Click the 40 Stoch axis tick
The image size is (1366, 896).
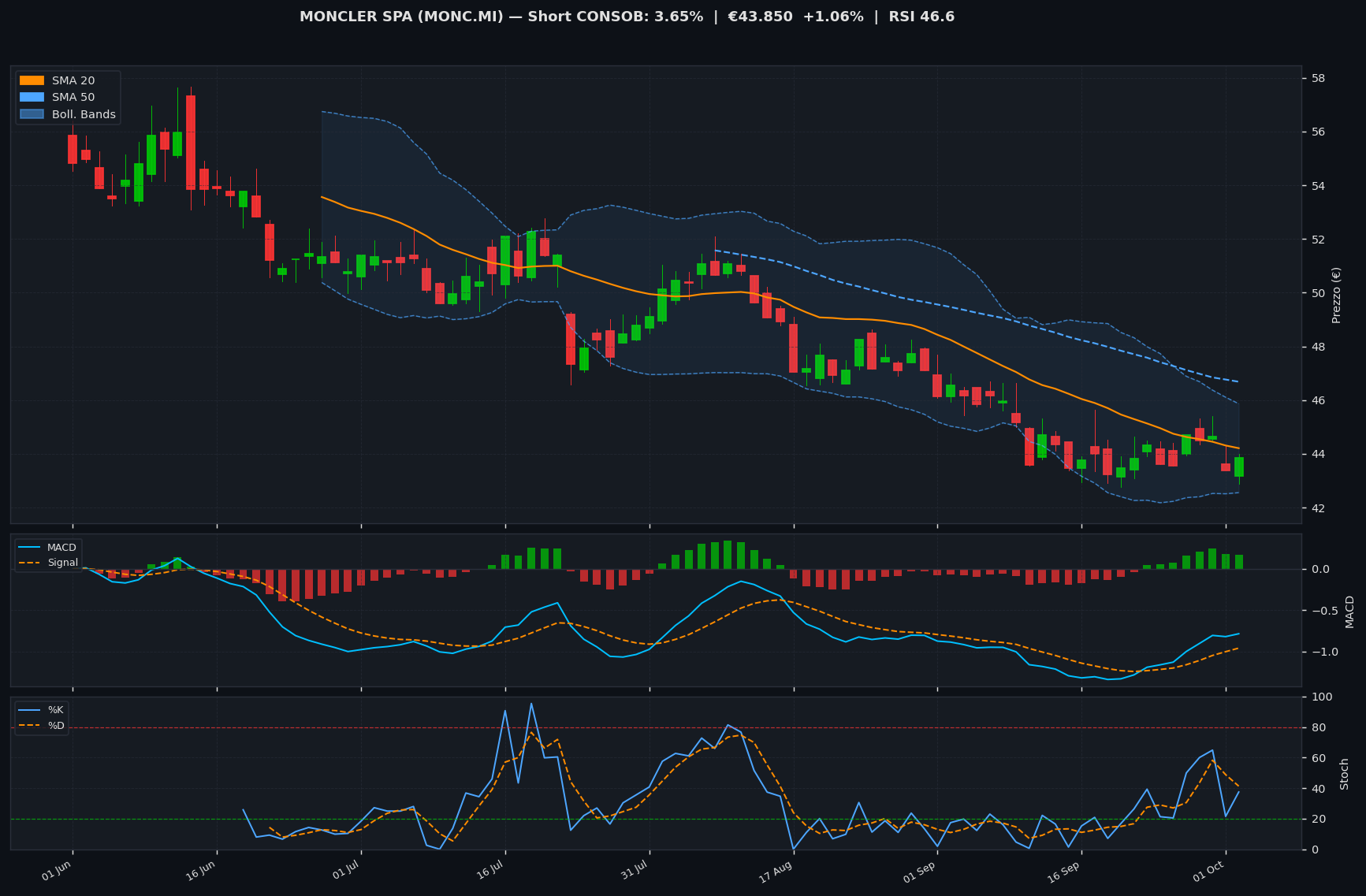pyautogui.click(x=1318, y=790)
